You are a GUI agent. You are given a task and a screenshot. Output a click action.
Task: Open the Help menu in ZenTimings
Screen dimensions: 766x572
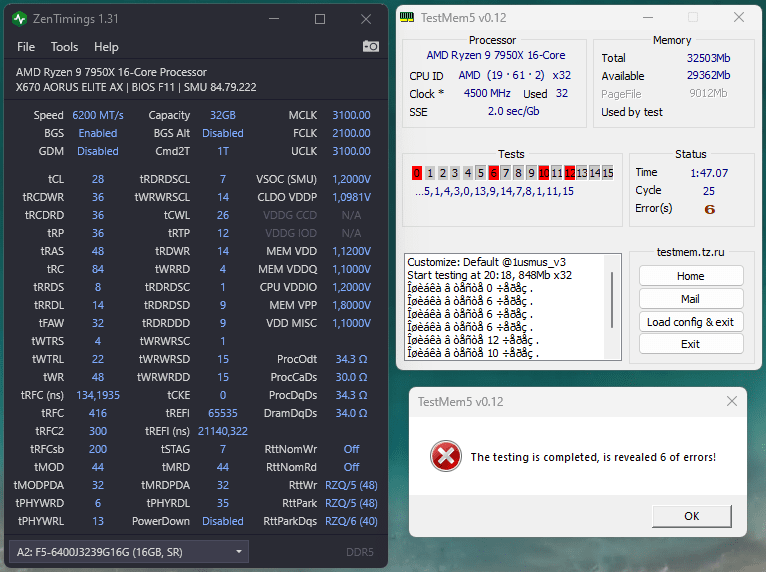pos(106,47)
